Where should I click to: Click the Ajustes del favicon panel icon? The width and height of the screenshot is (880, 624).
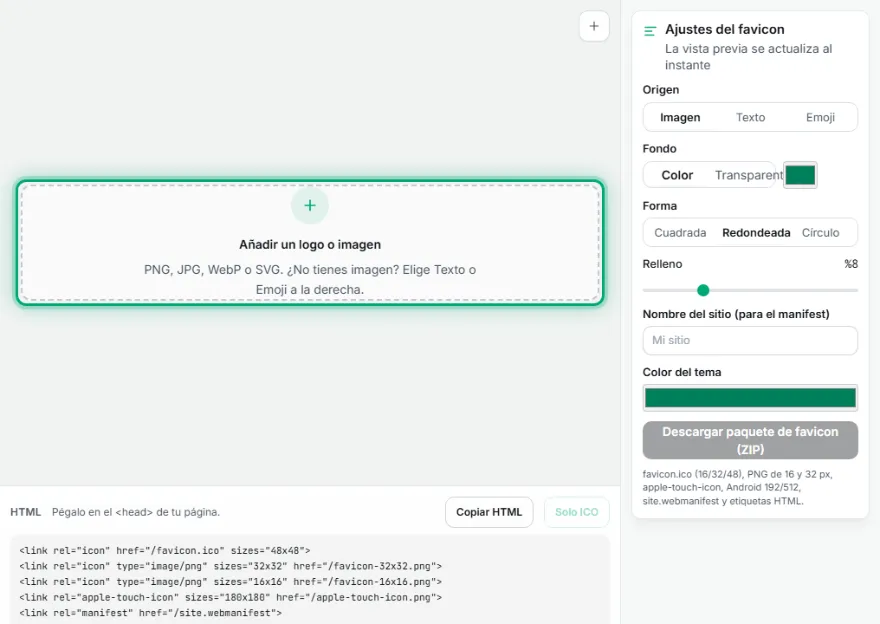pyautogui.click(x=650, y=31)
